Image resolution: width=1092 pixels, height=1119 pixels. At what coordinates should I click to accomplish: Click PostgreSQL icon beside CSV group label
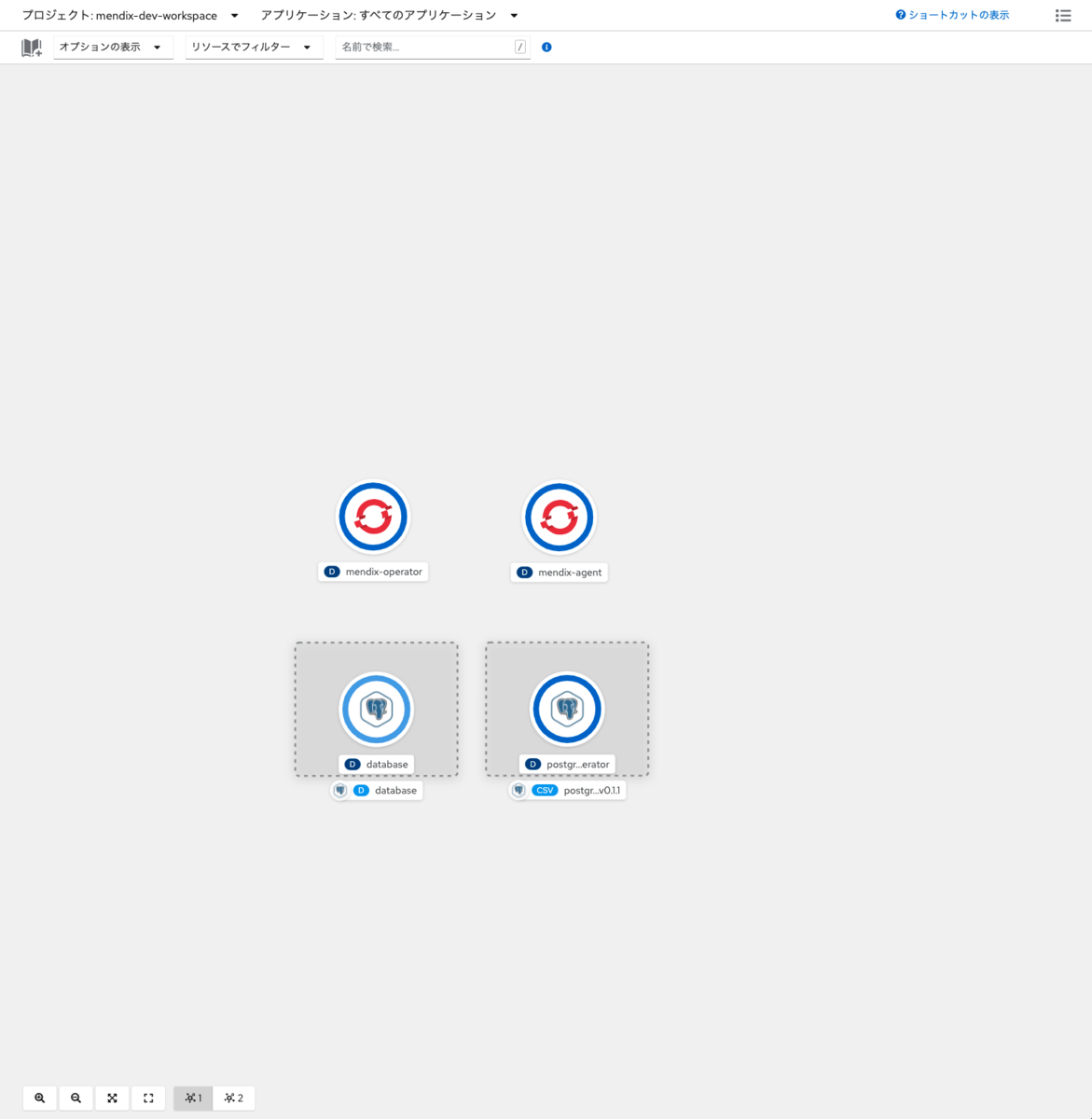click(518, 791)
